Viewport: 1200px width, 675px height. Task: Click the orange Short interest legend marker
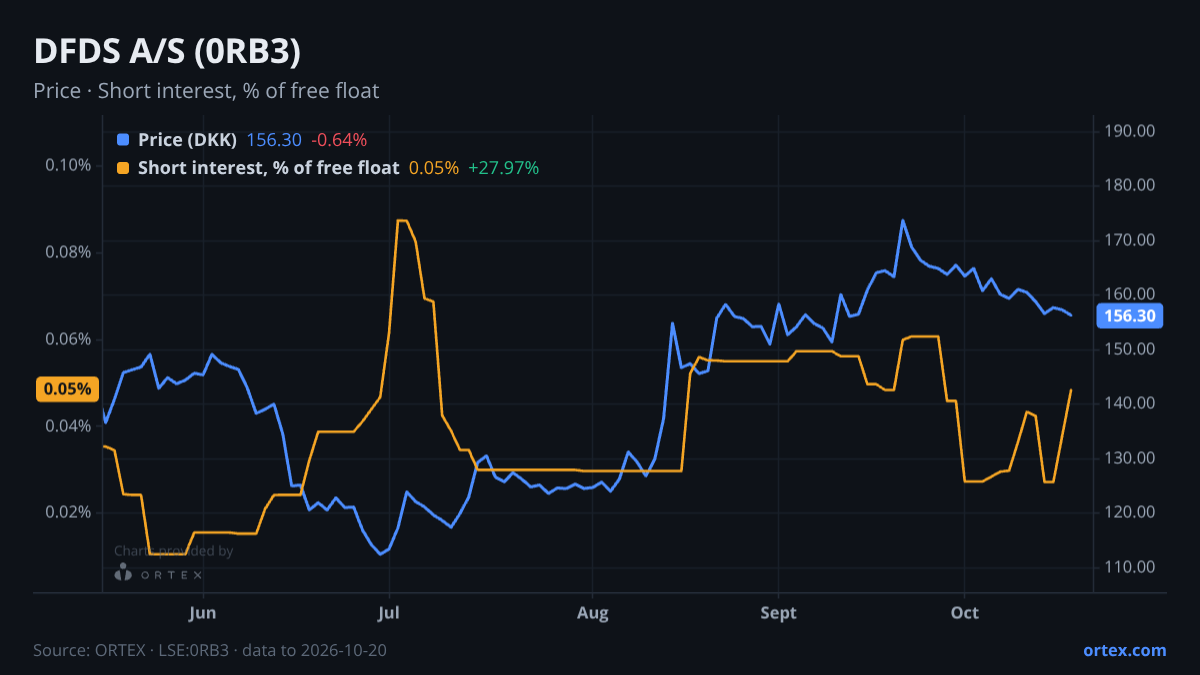123,168
